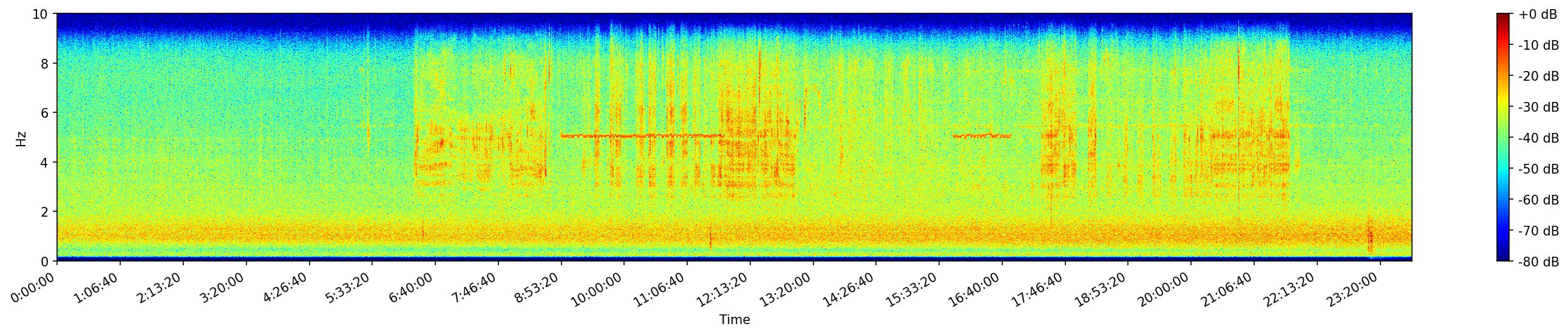Viewport: 1568px width, 335px height.
Task: Select the -40 dB colorbar label
Action: [1538, 138]
